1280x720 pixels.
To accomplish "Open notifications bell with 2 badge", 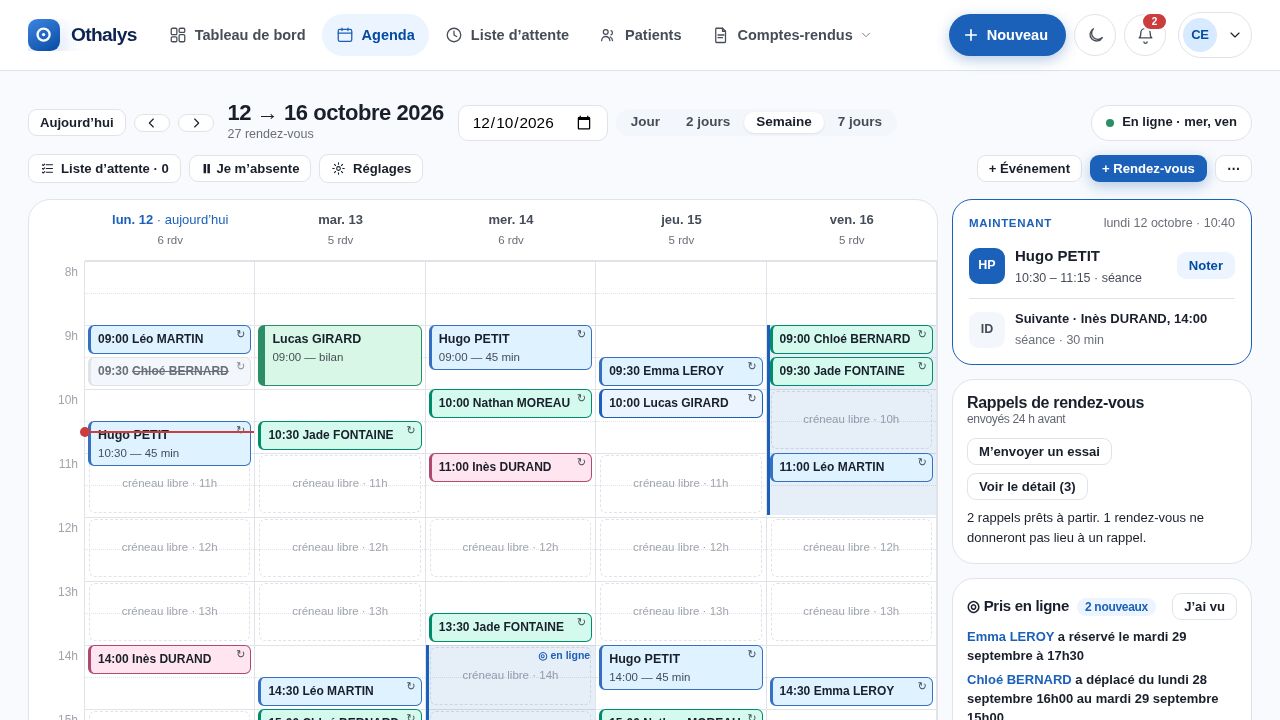I will pyautogui.click(x=1145, y=35).
